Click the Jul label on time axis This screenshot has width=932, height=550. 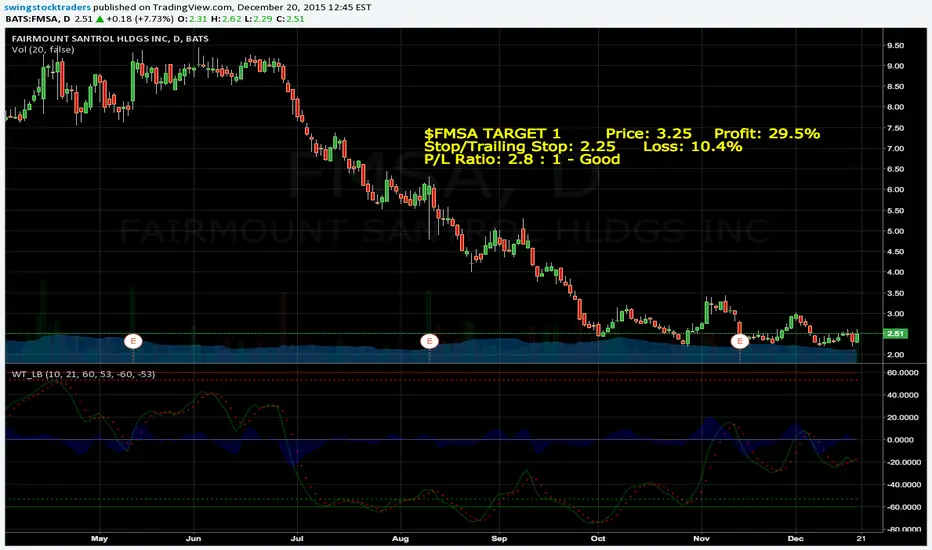(x=297, y=539)
